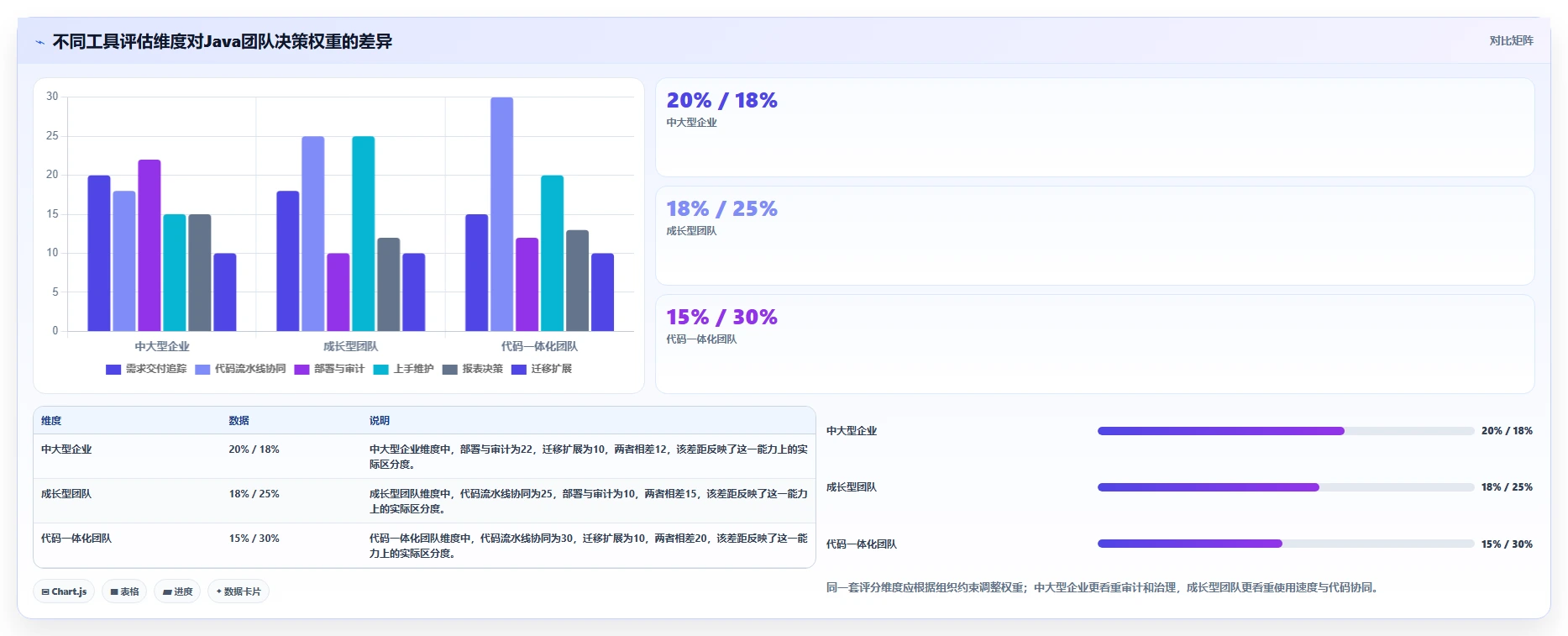1568x636 pixels.
Task: Click the y-axis tick label 30
Action: [x=52, y=97]
